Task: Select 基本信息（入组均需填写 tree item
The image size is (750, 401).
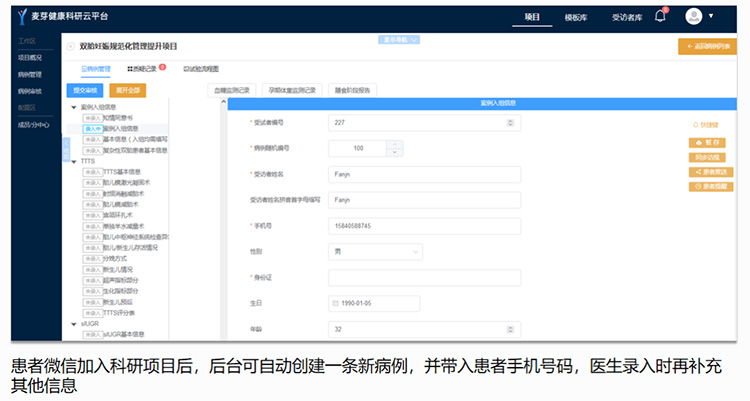Action: (x=125, y=139)
